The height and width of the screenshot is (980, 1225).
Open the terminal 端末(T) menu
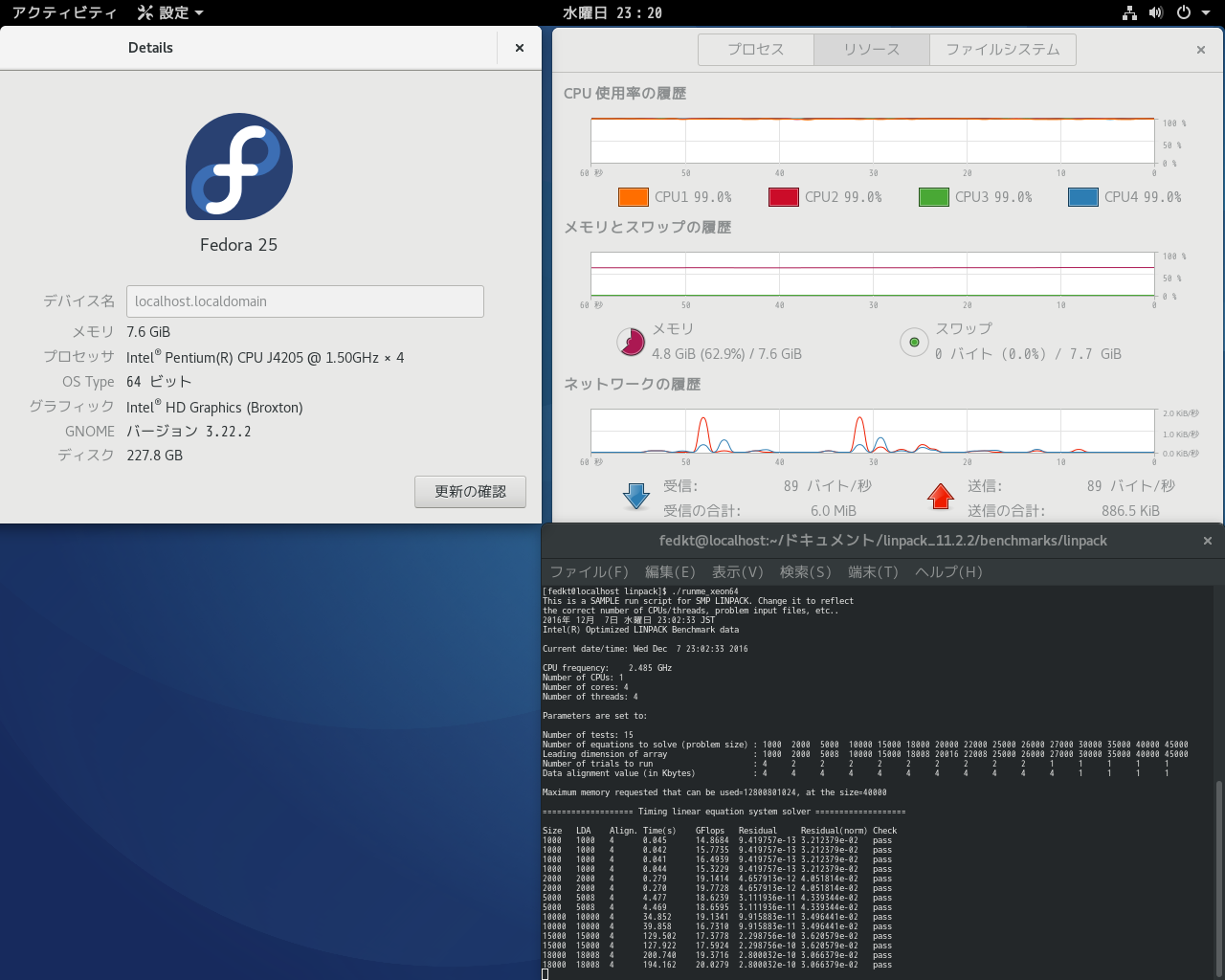coord(873,571)
